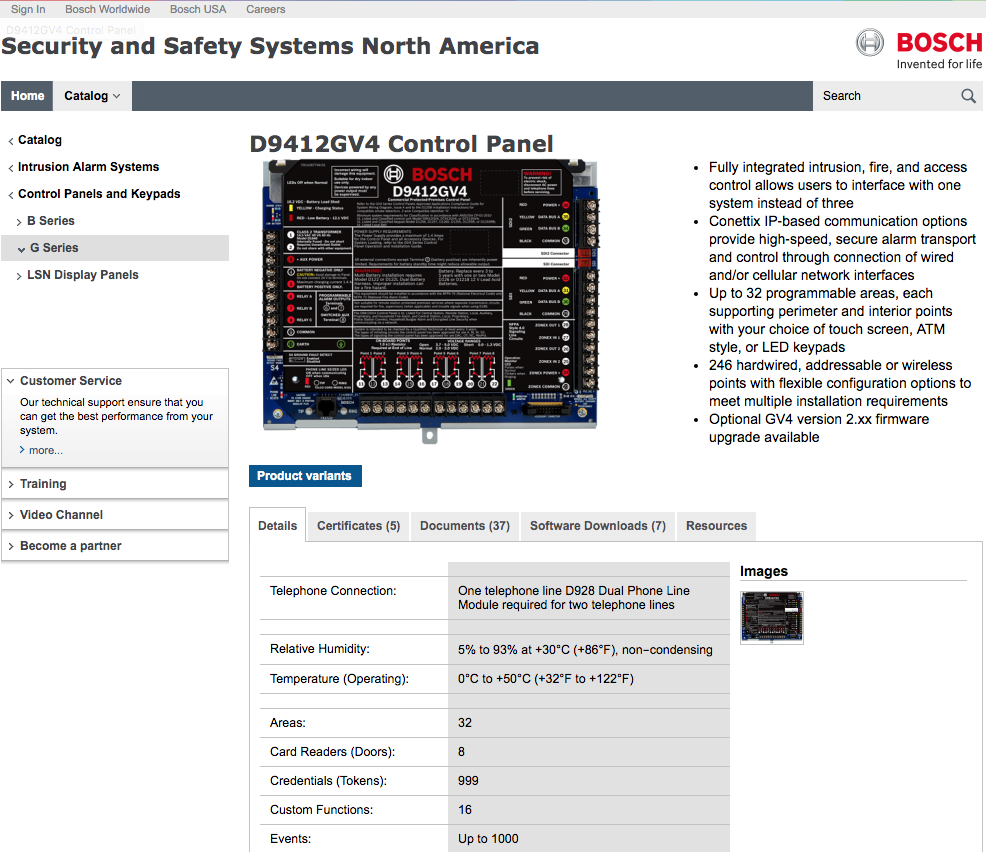Select the Home menu item
This screenshot has width=986, height=852.
[x=28, y=96]
